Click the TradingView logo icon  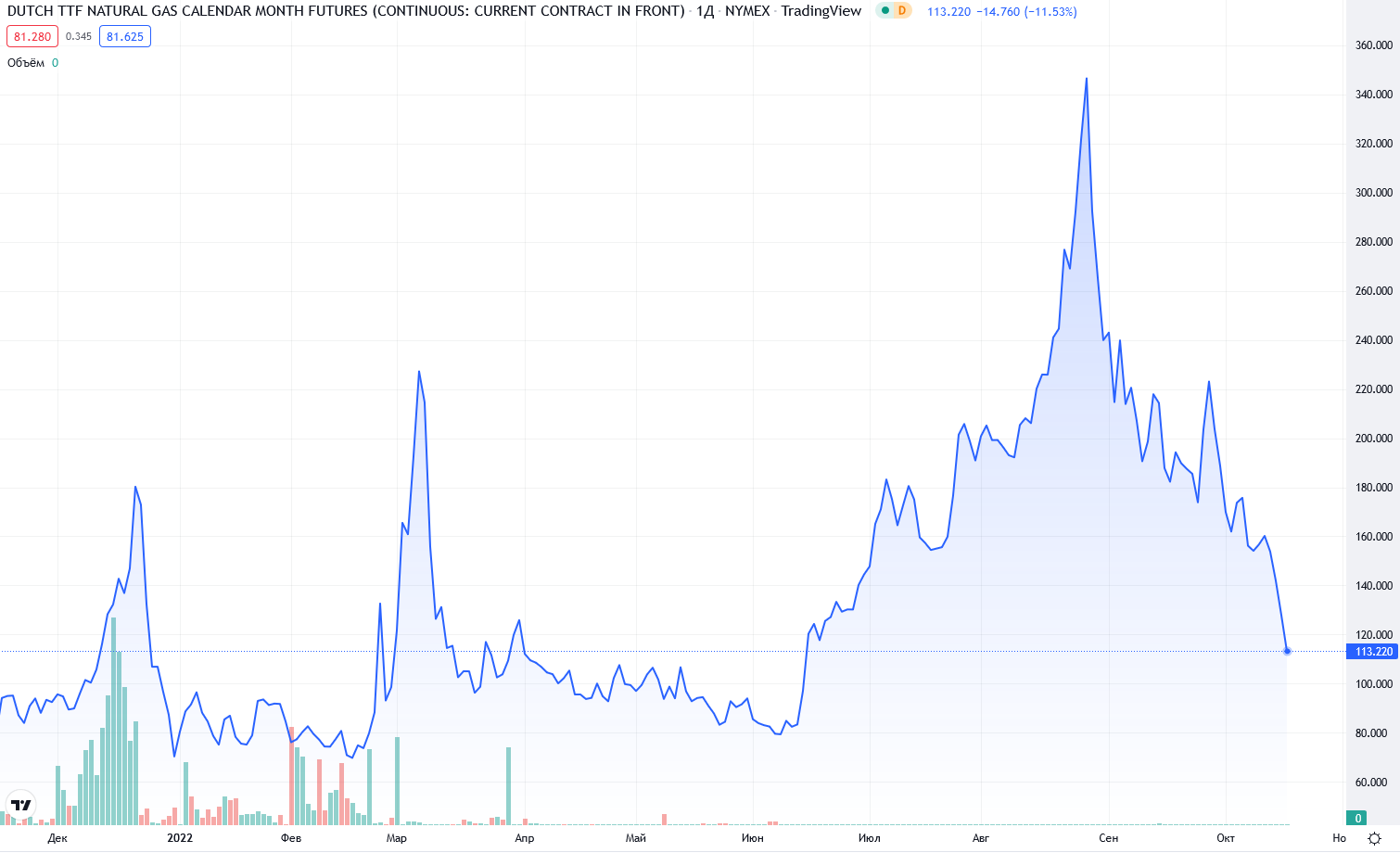pyautogui.click(x=20, y=804)
